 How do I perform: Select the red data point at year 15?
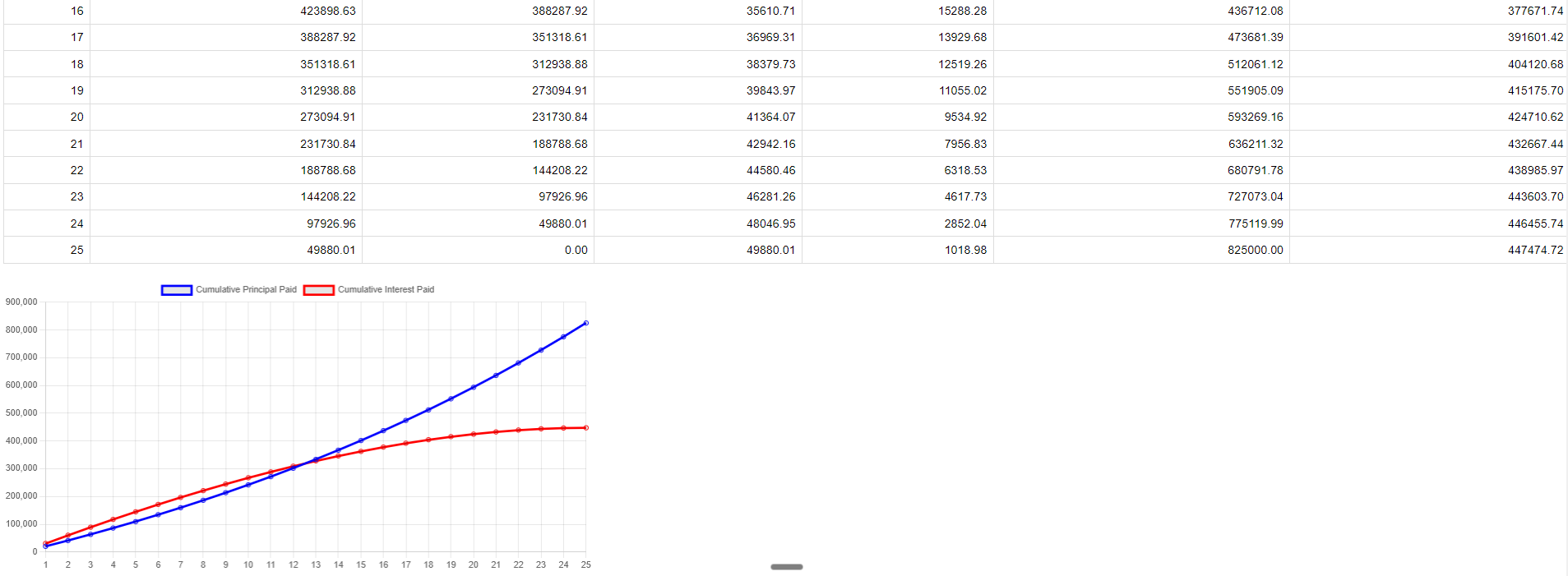pyautogui.click(x=361, y=451)
